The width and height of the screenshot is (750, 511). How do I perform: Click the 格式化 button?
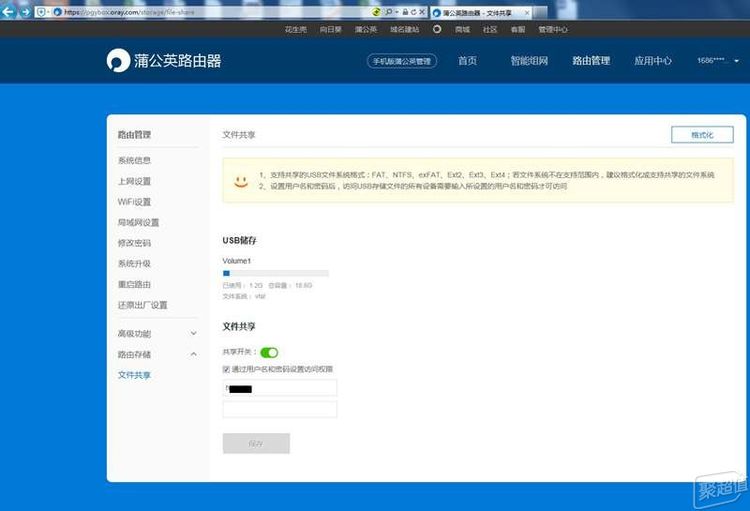(x=702, y=135)
